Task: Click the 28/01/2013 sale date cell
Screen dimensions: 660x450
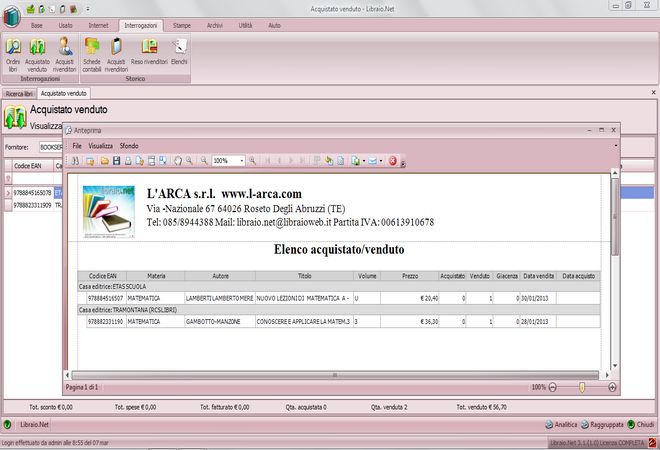Action: pyautogui.click(x=538, y=322)
